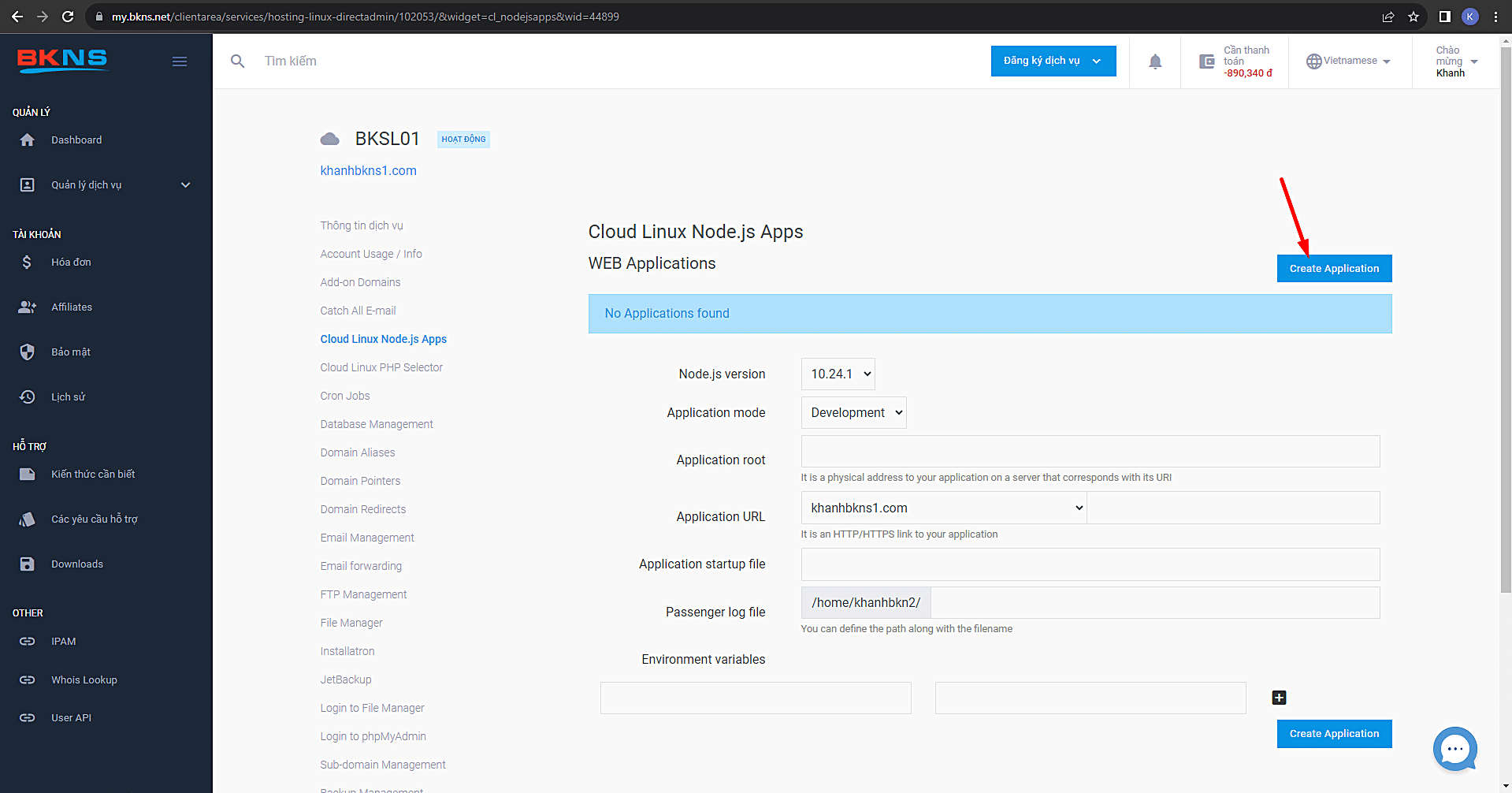Open the Node.js version dropdown
Image resolution: width=1512 pixels, height=793 pixels.
(x=838, y=374)
